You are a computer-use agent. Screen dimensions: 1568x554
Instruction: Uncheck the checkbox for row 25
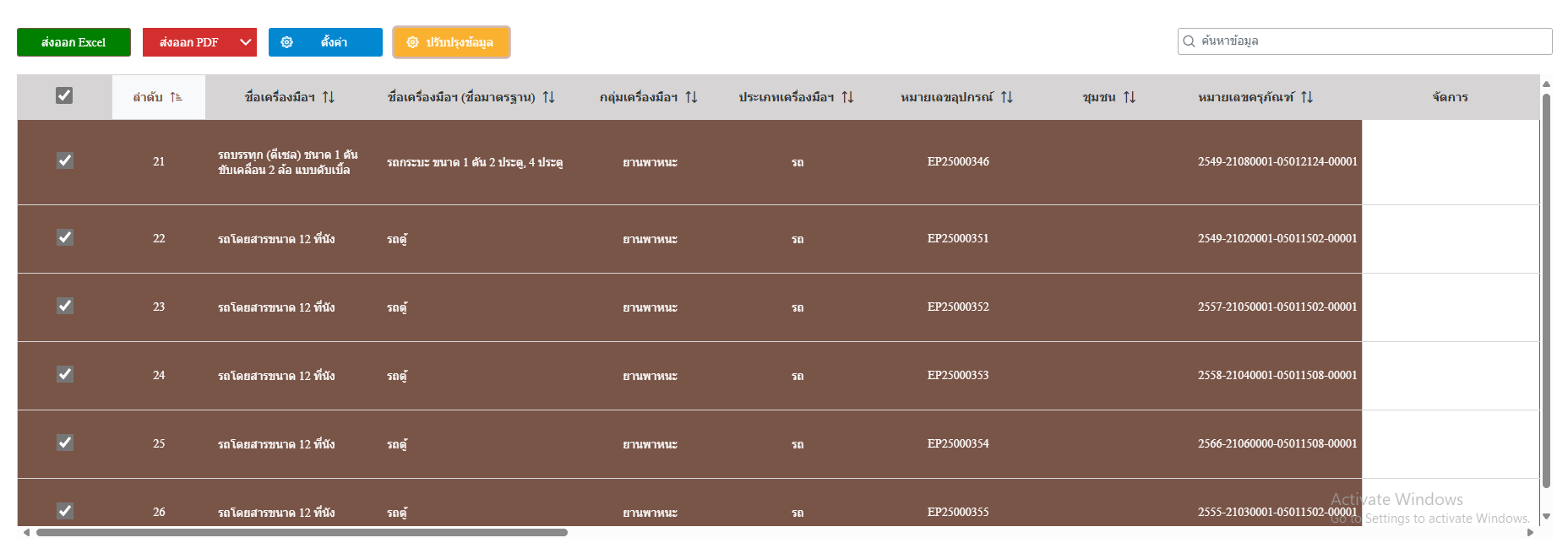(64, 443)
